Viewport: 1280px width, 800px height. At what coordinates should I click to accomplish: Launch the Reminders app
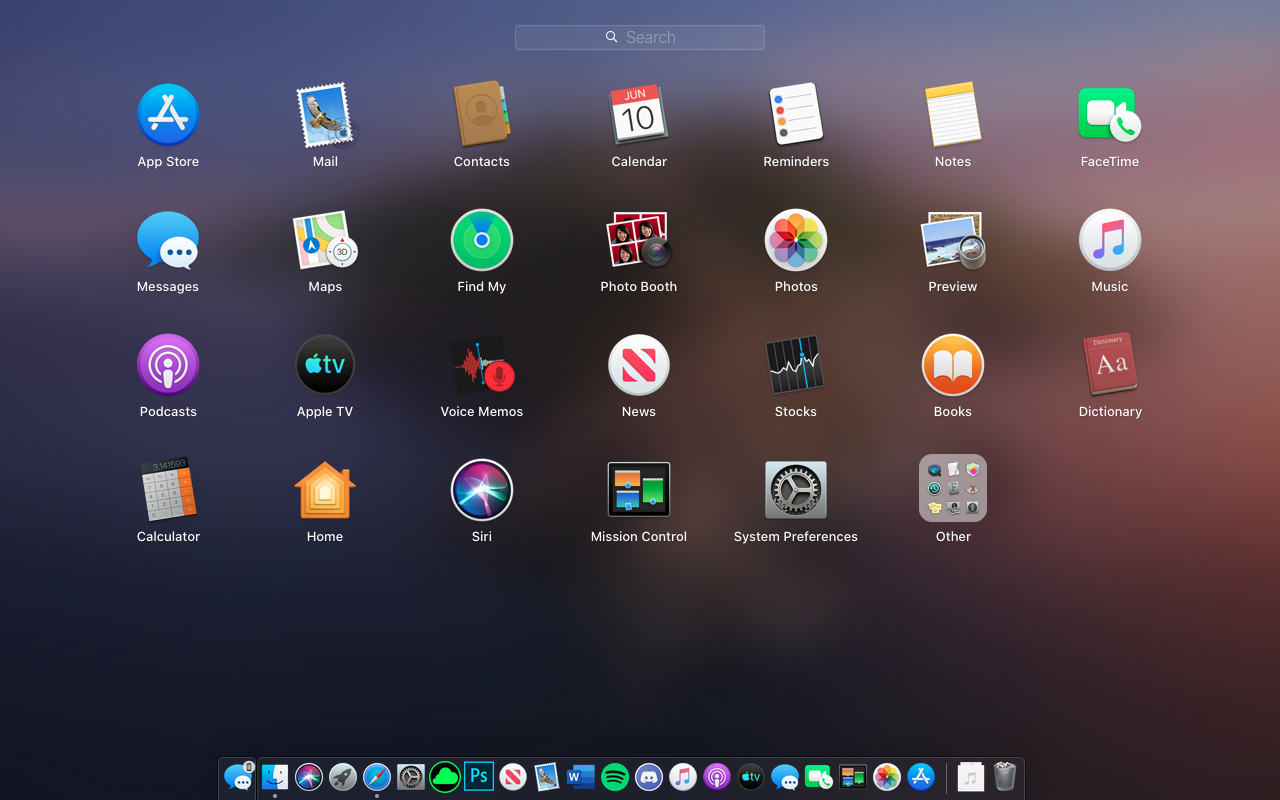(x=796, y=115)
